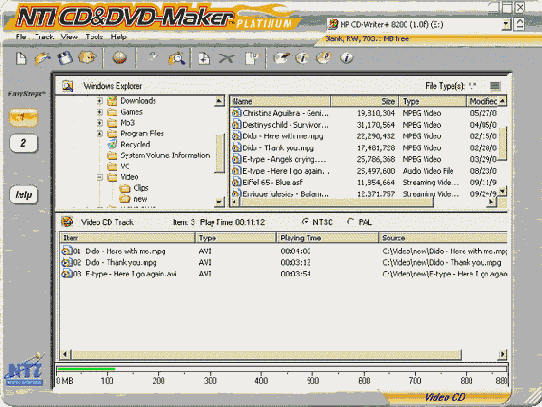Click the Add file toolbar icon
The width and height of the screenshot is (542, 407).
coord(204,58)
